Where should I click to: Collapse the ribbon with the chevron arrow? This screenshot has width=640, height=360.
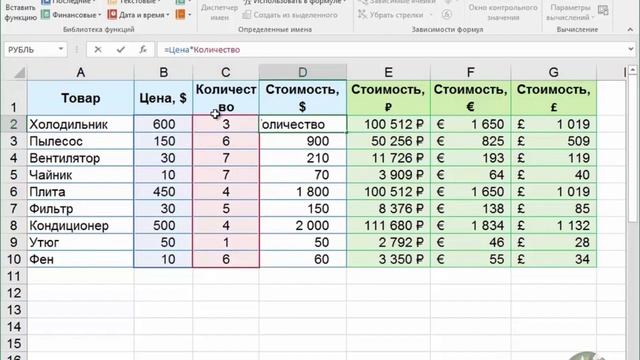click(630, 30)
